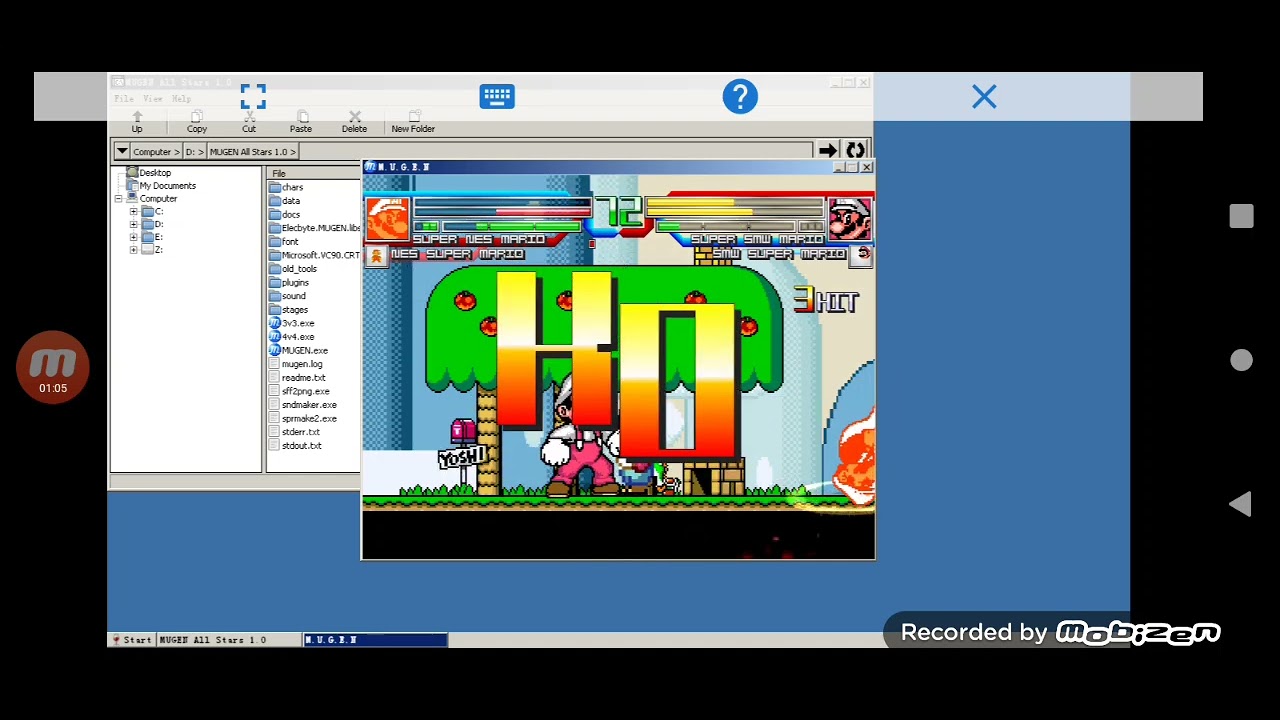Open the on-screen keyboard
1280x720 pixels.
tap(497, 97)
